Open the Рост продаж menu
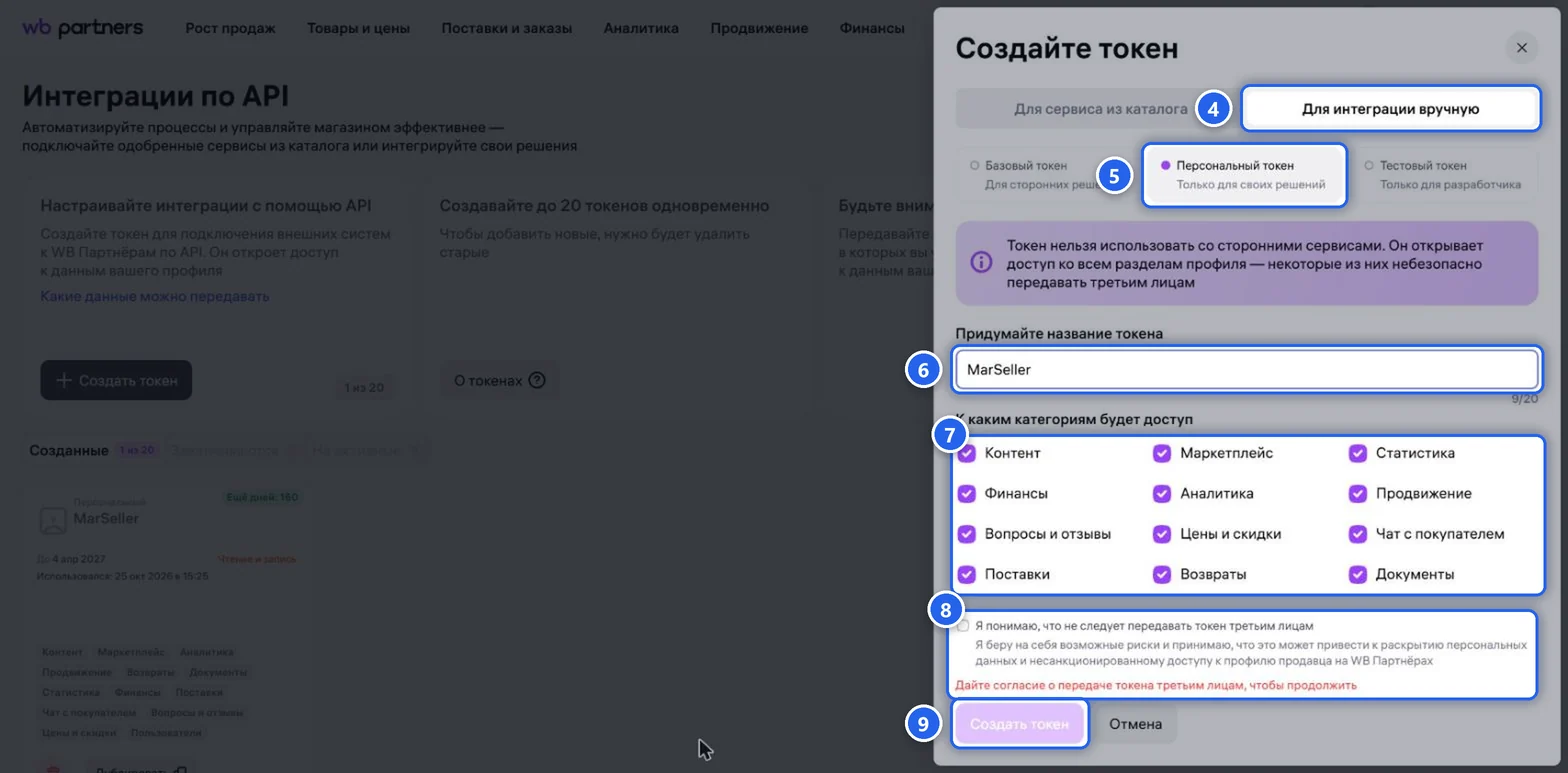Screen dimensions: 1568x773 click(230, 28)
